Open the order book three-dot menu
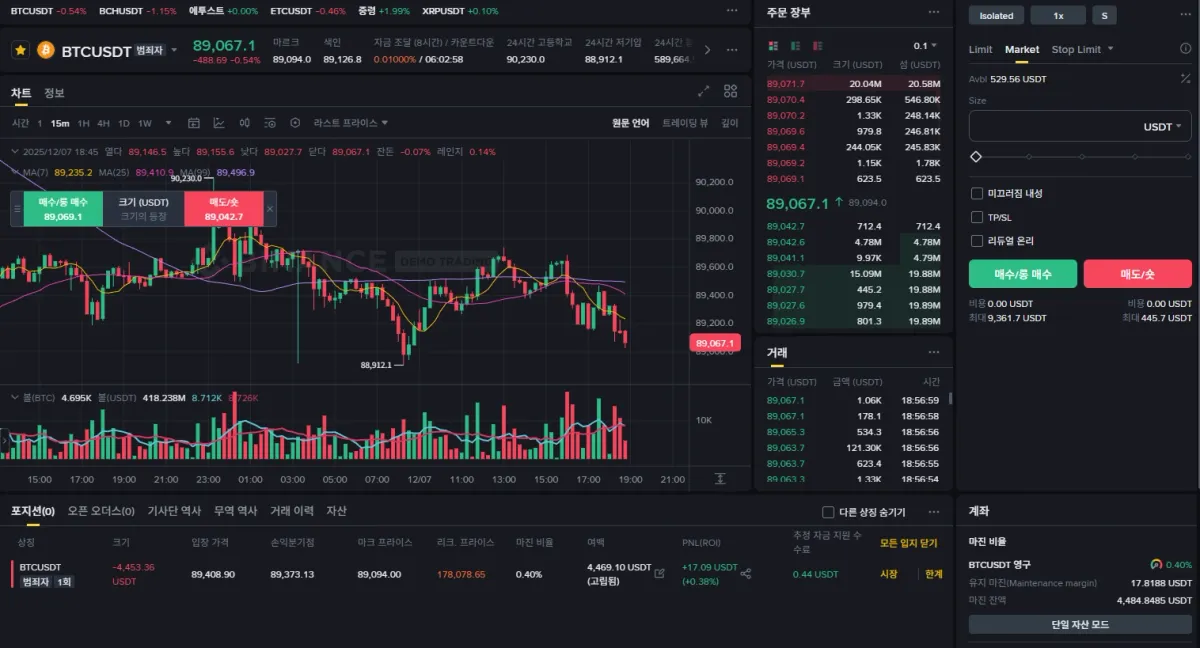Screen dimensions: 1200x648 pos(934,12)
